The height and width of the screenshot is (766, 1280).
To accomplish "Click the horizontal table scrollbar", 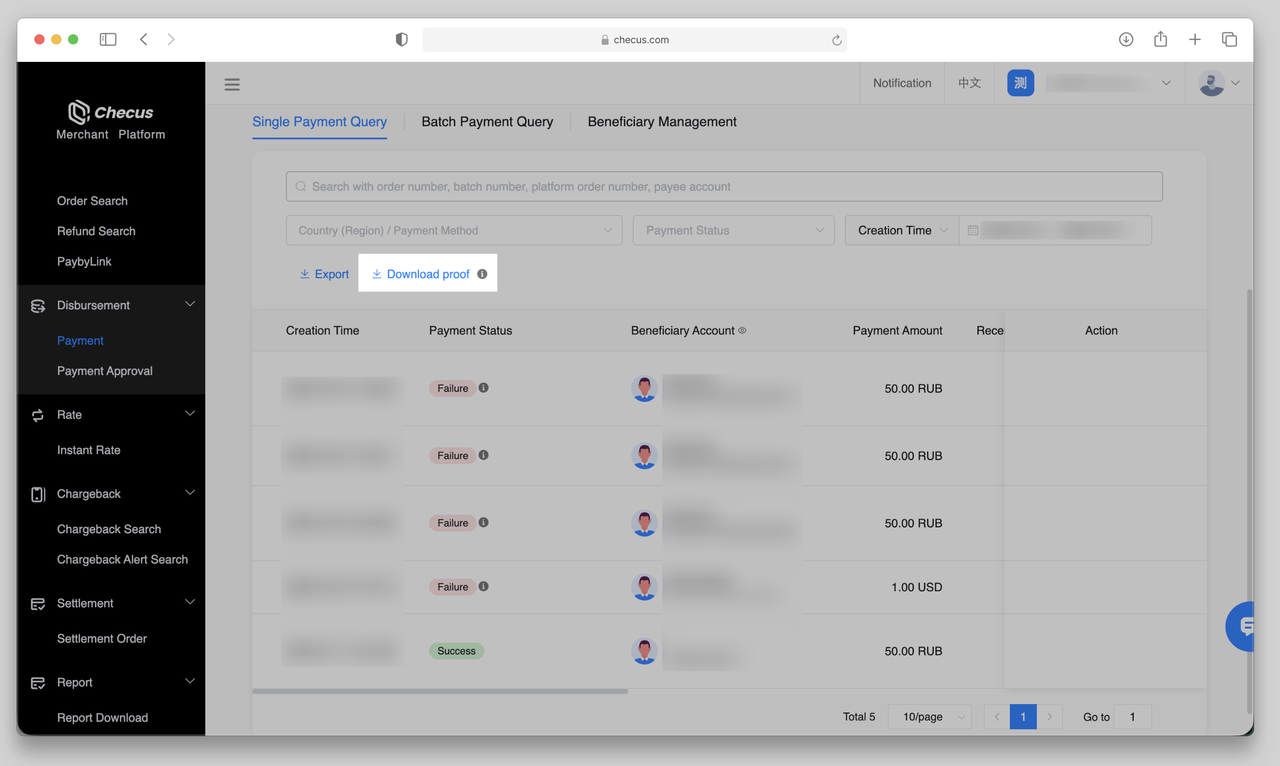I will [440, 691].
